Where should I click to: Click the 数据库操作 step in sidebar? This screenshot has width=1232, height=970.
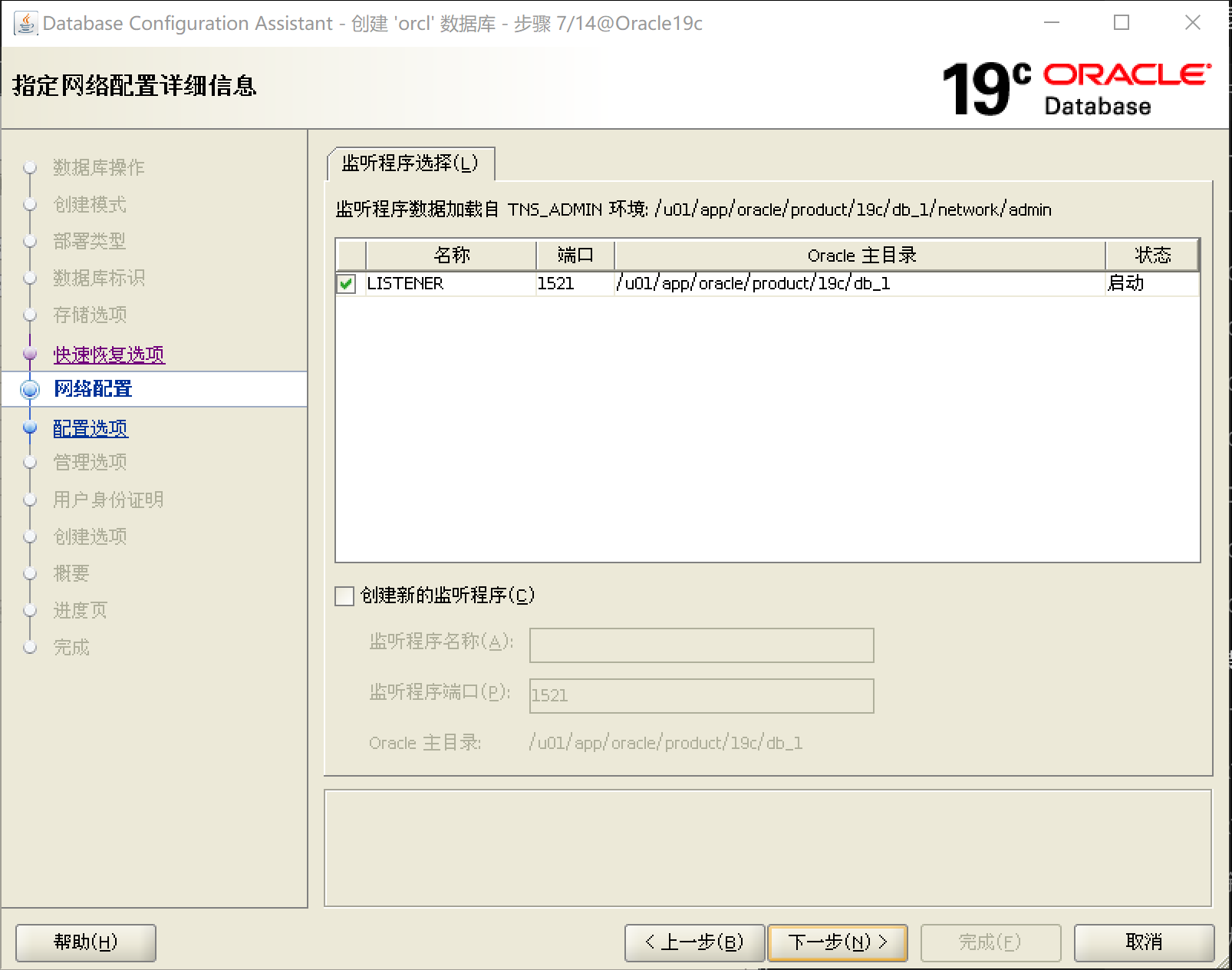(x=99, y=167)
